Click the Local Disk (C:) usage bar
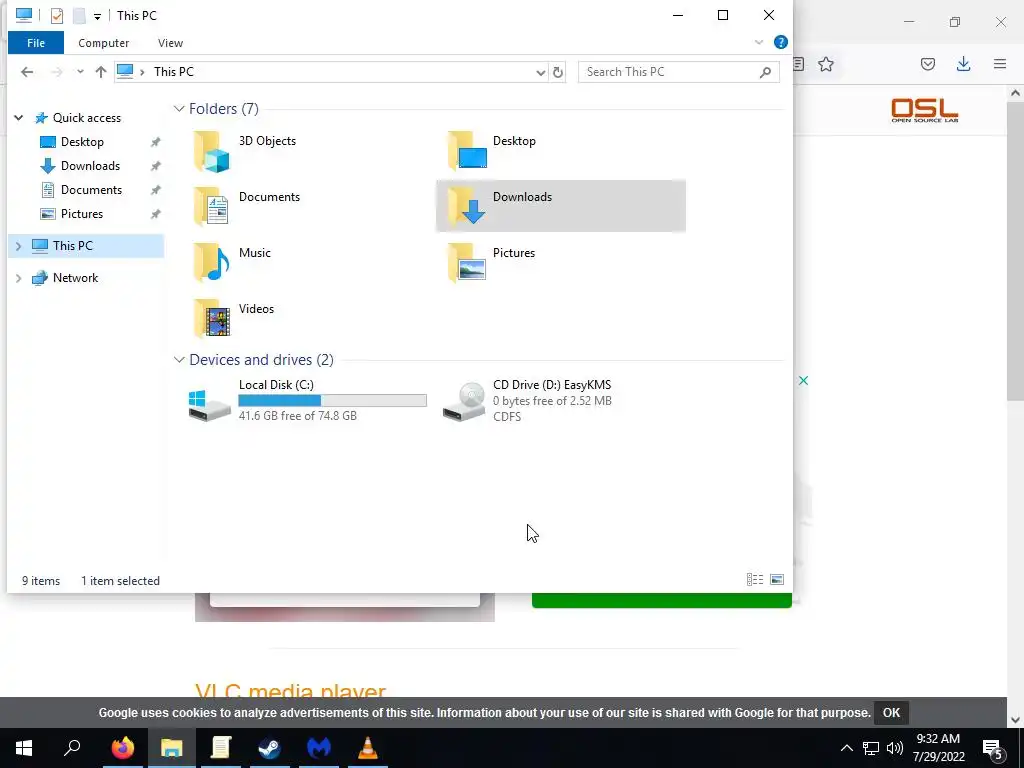The height and width of the screenshot is (768, 1024). (x=332, y=400)
